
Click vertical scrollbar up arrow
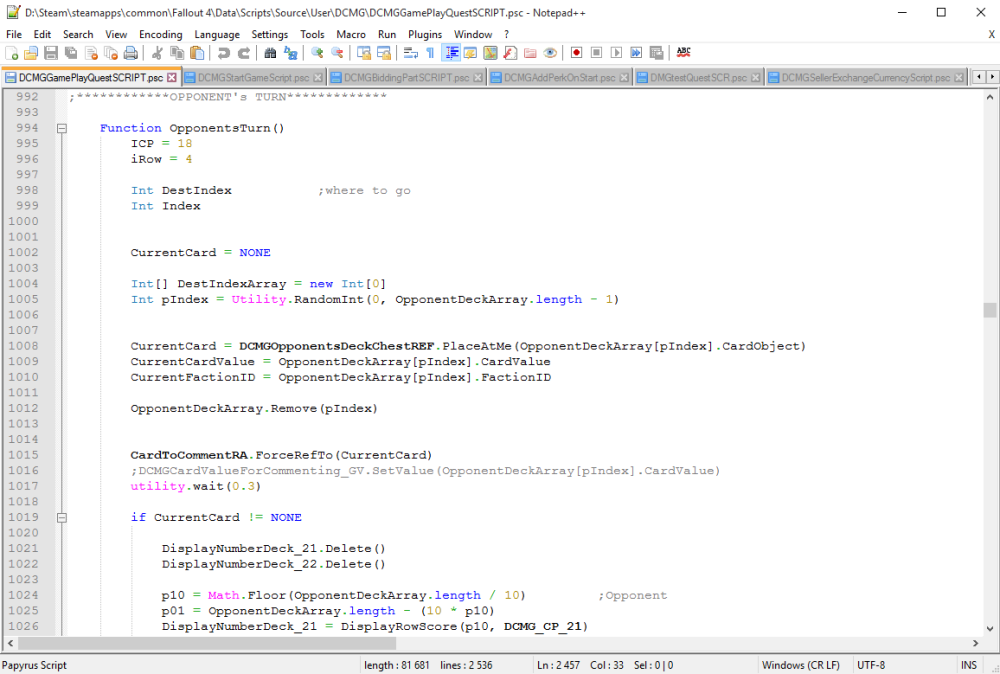click(x=990, y=98)
